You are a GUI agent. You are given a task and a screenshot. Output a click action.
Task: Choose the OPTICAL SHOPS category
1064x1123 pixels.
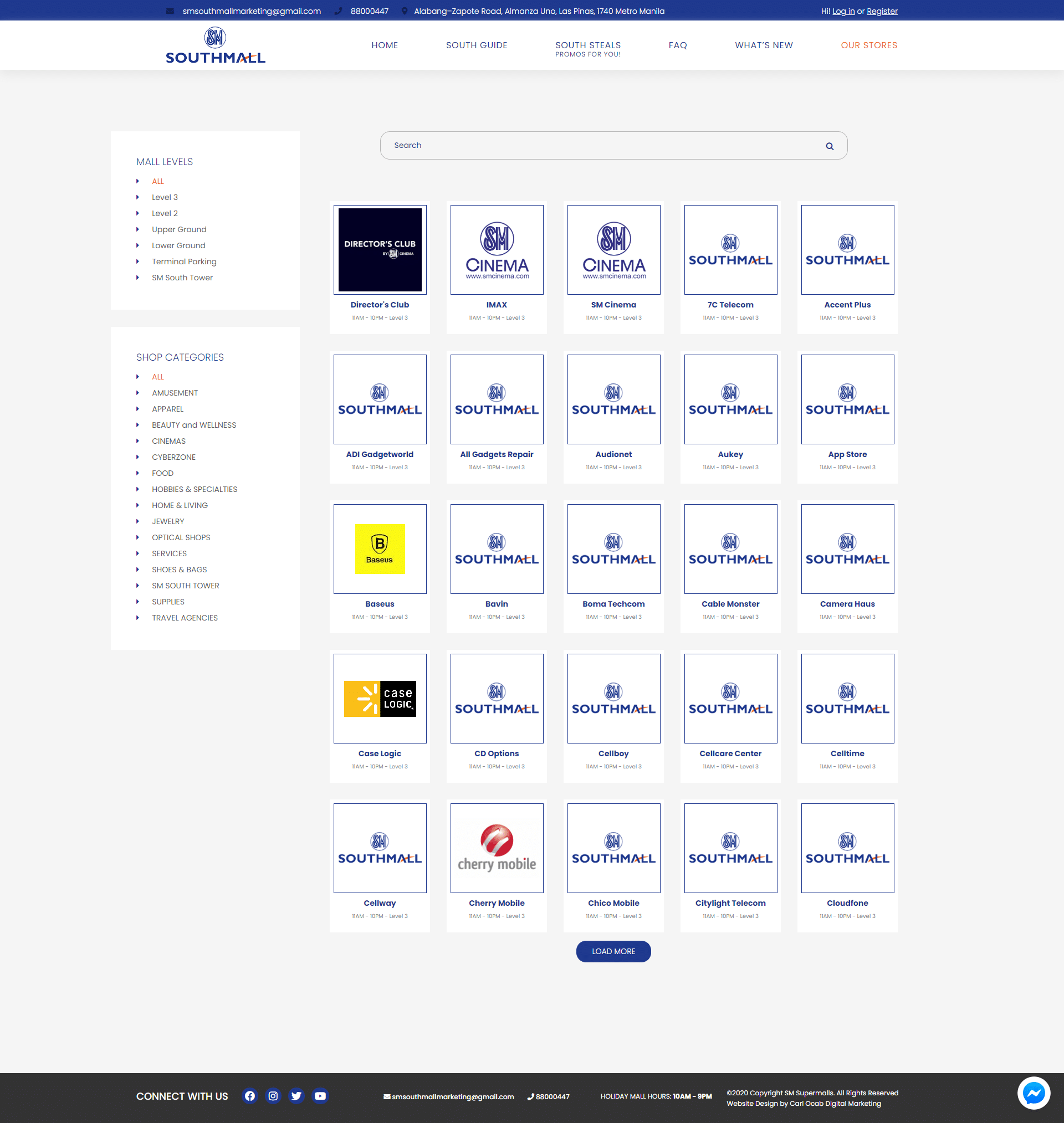tap(181, 537)
